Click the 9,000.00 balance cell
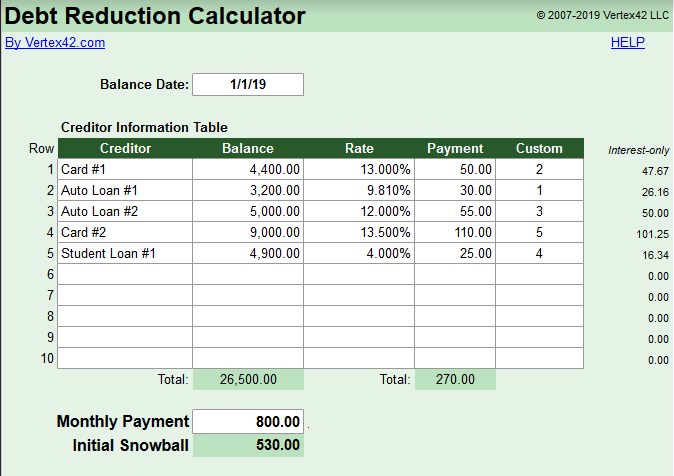This screenshot has height=476, width=674. (x=248, y=233)
